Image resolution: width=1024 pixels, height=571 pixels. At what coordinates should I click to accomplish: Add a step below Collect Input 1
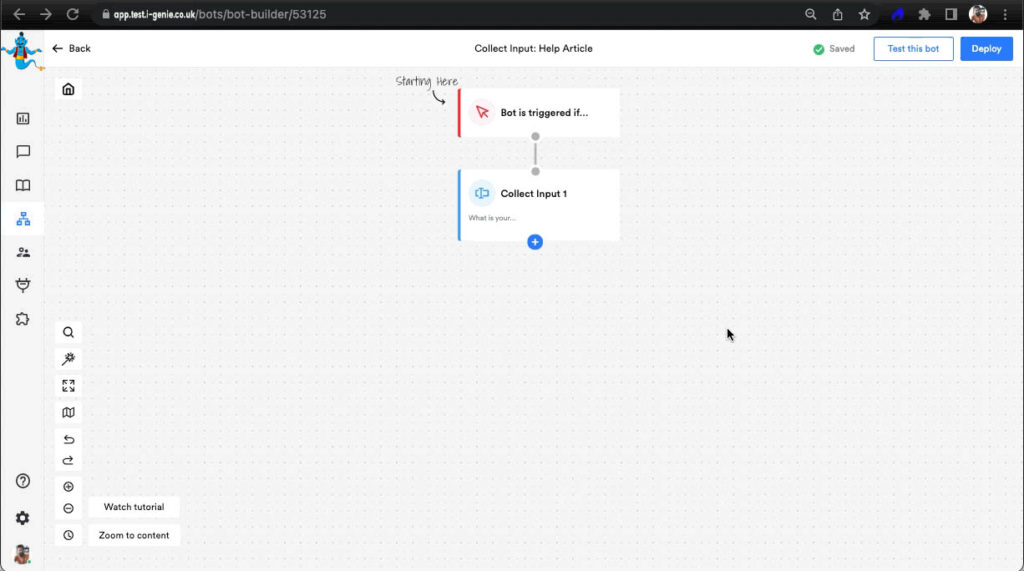tap(535, 242)
